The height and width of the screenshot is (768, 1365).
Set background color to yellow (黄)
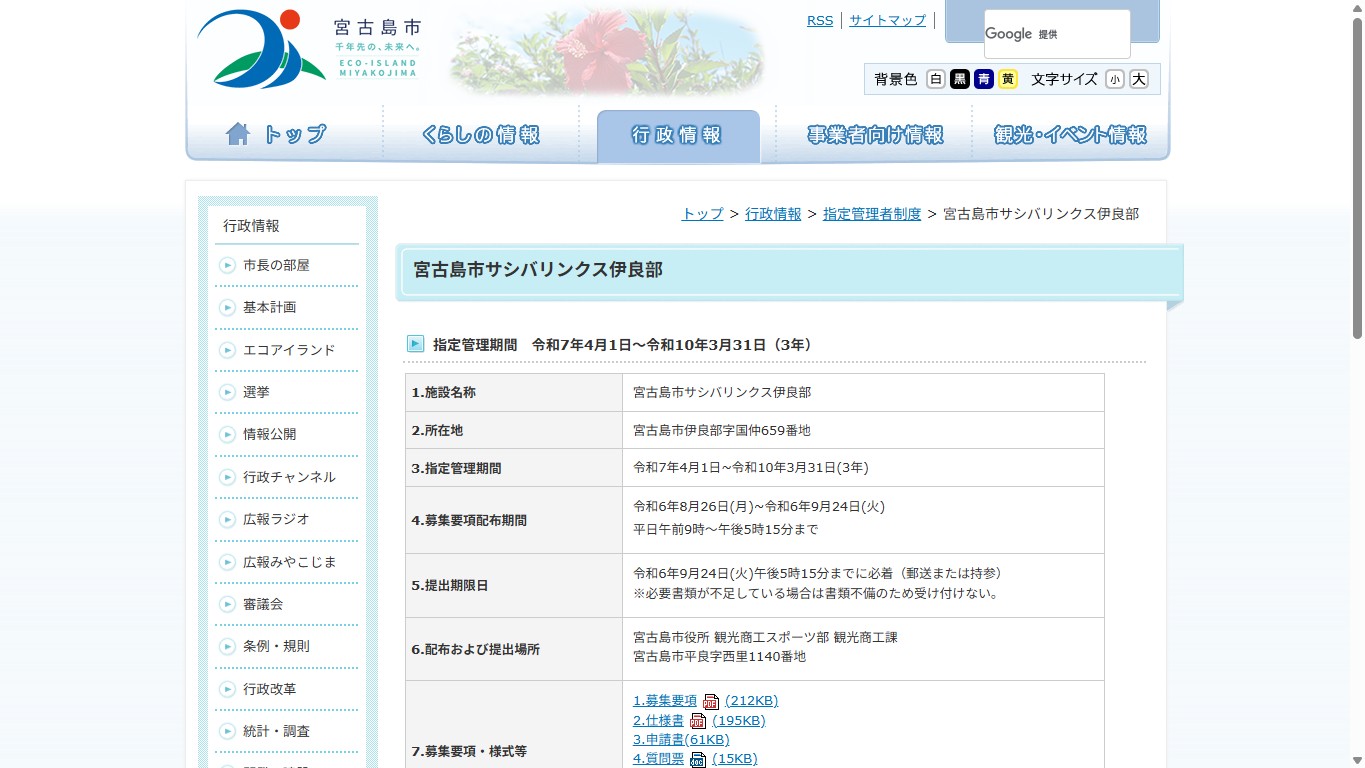[x=1008, y=79]
